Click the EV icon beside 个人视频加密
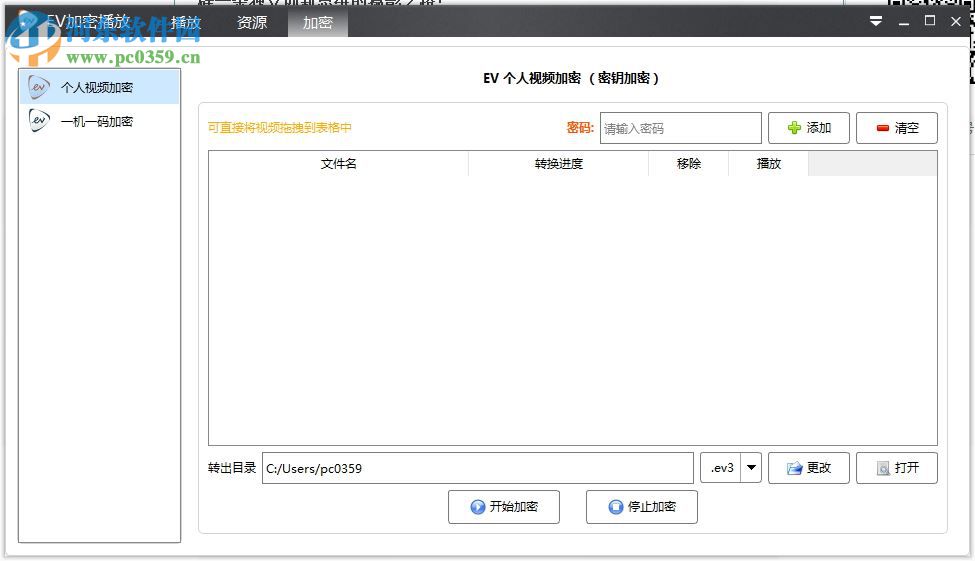975x561 pixels. tap(39, 87)
